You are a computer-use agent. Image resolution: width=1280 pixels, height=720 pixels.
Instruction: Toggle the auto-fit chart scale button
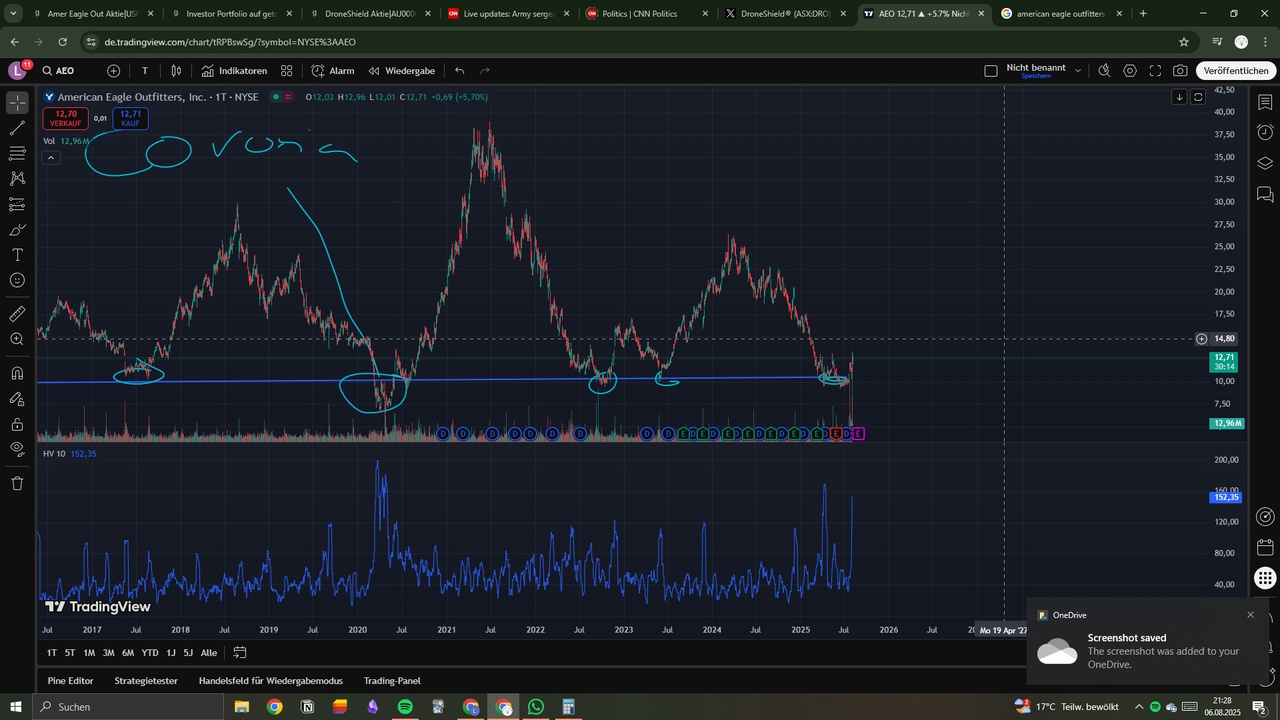(x=1198, y=97)
